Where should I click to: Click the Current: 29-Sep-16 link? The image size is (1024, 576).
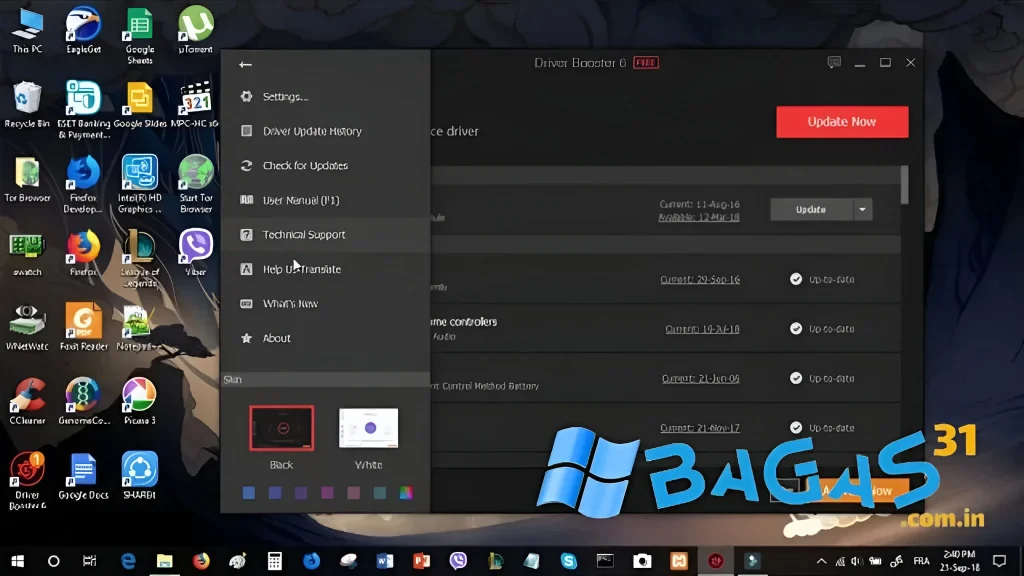point(700,280)
